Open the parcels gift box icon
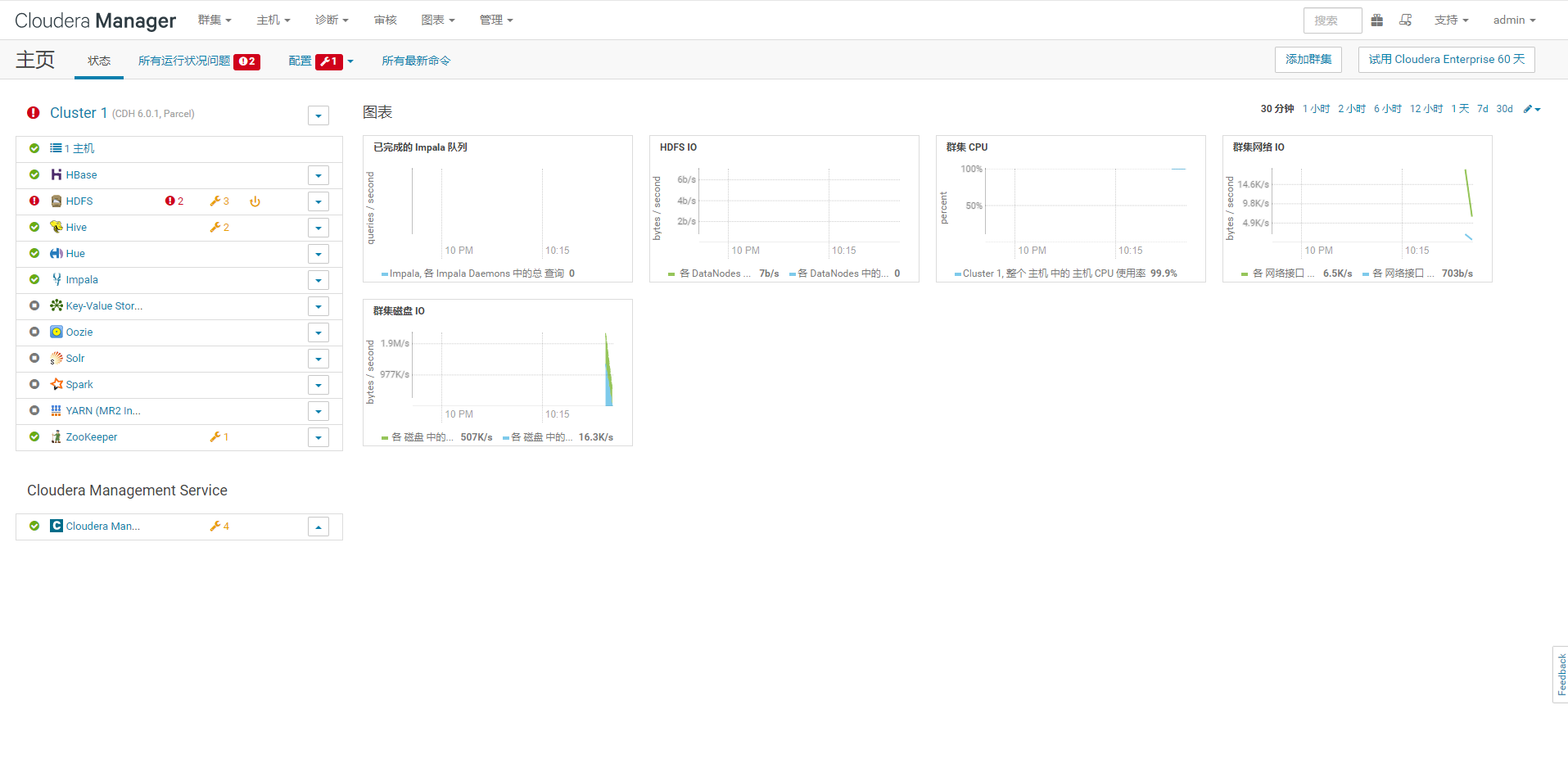The image size is (1568, 764). click(x=1377, y=20)
